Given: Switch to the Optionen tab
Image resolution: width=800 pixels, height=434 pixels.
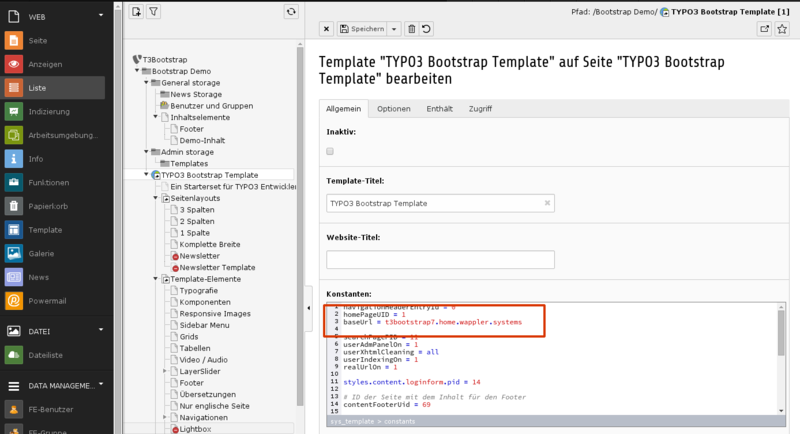Looking at the screenshot, I should click(393, 109).
